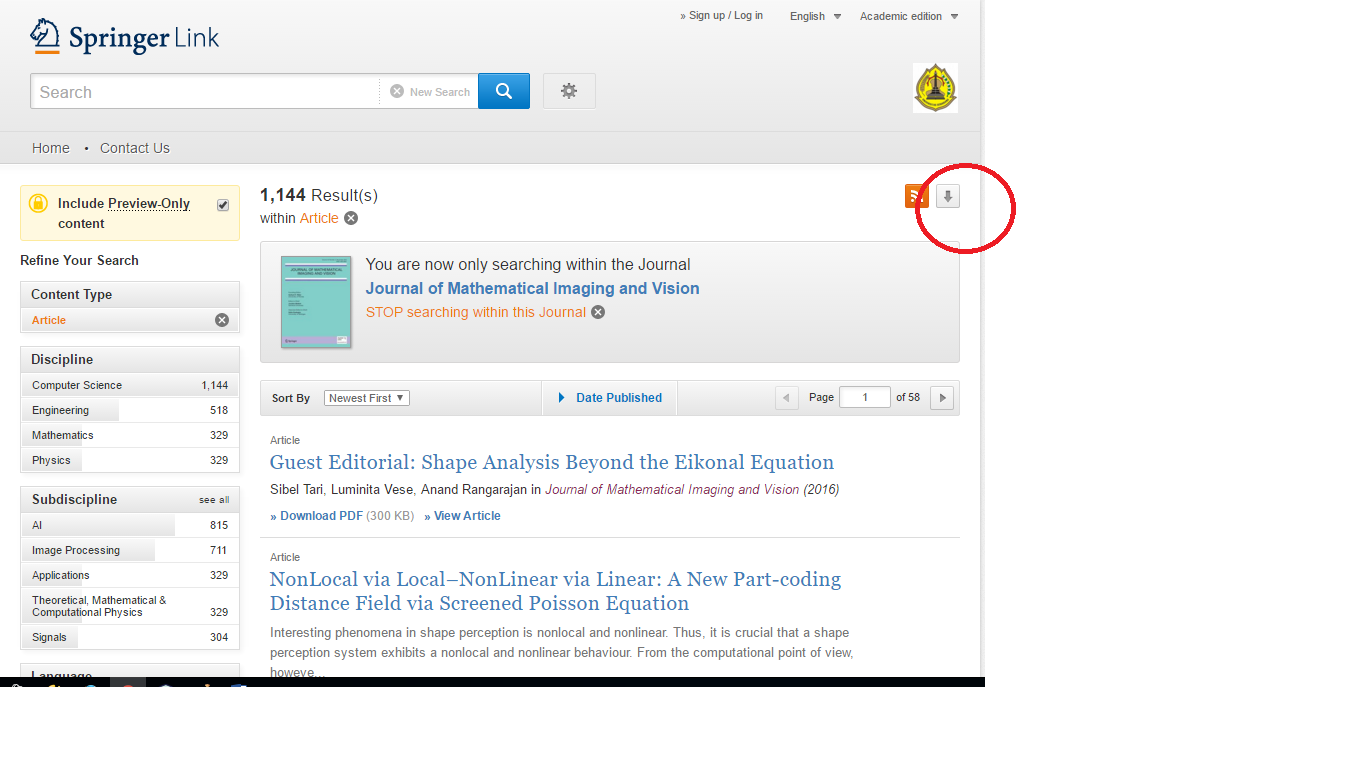Click 'see all' in the Subdiscipline panel

(x=213, y=499)
